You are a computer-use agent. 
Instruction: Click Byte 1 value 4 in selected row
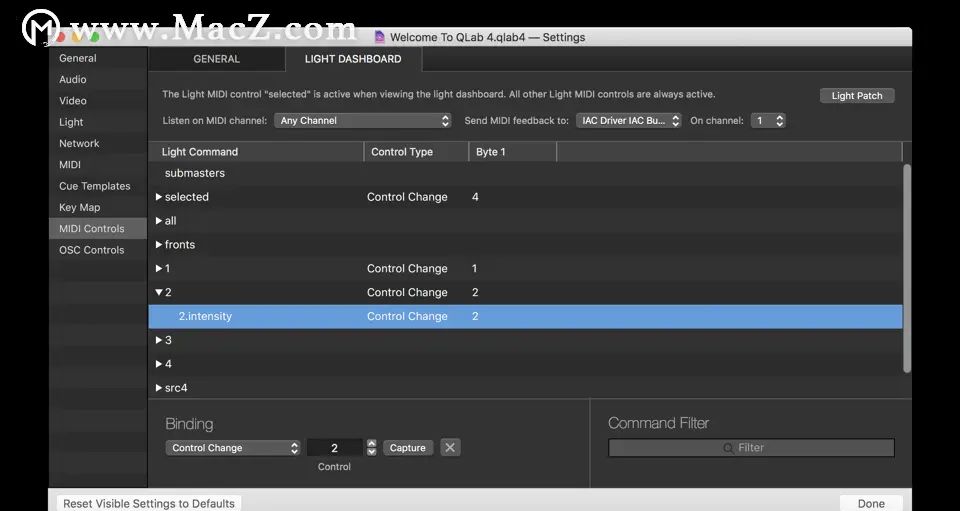[475, 197]
